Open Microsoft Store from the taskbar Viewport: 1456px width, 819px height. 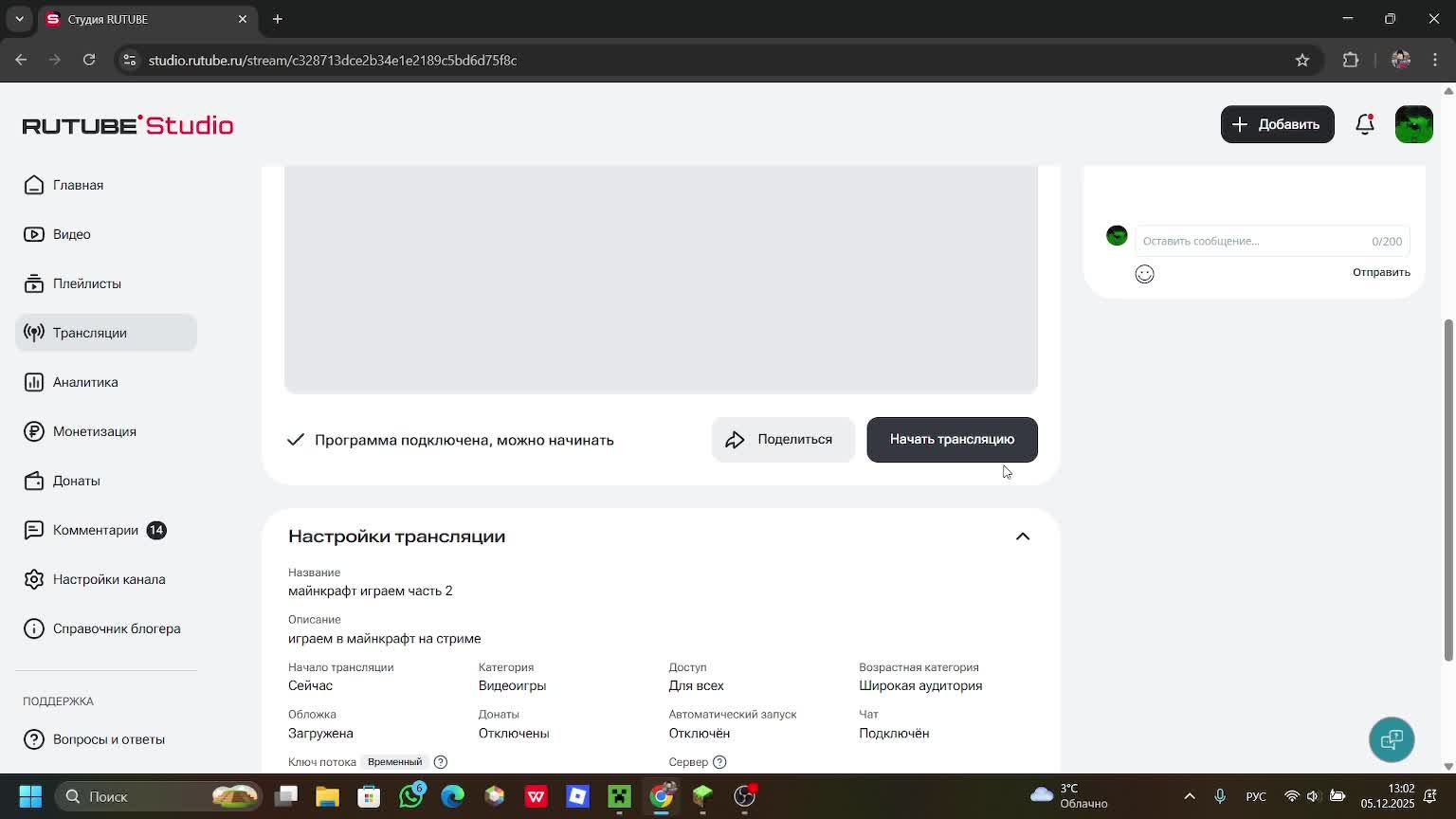click(369, 796)
